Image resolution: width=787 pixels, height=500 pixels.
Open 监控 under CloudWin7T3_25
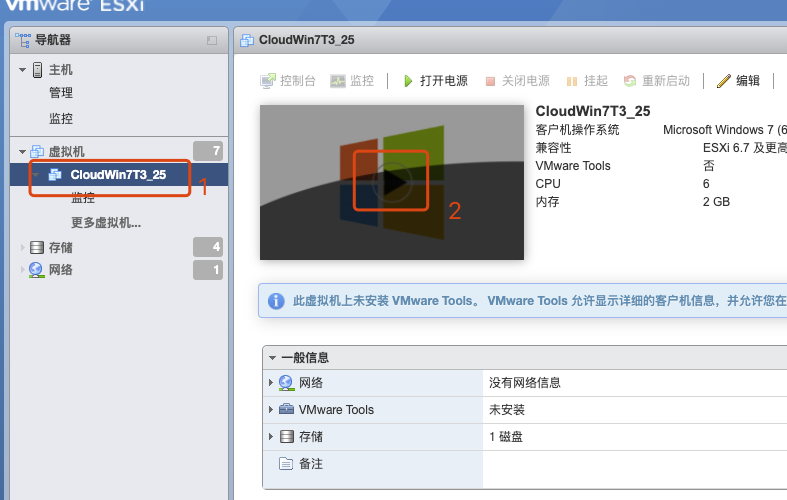(x=83, y=198)
